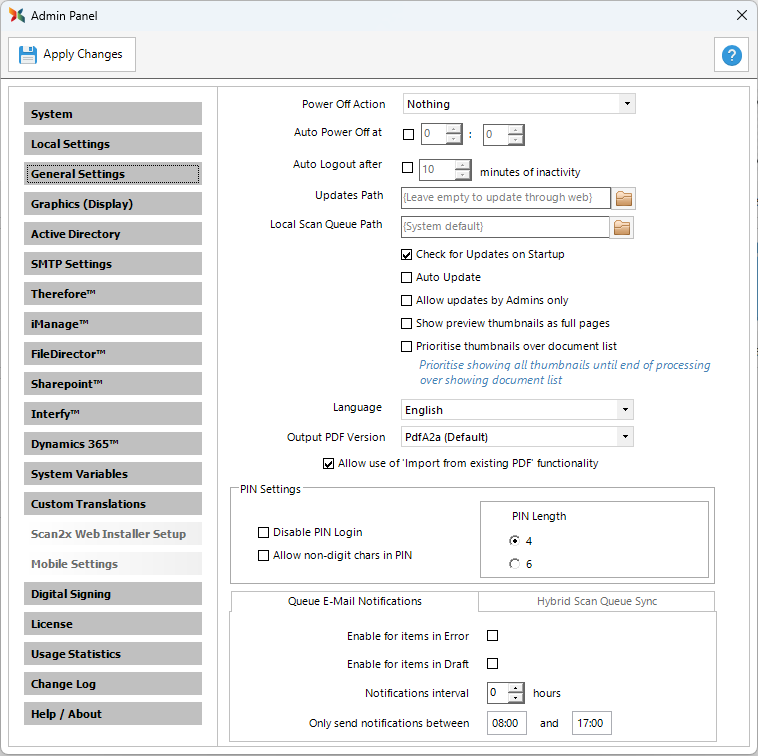This screenshot has height=756, width=758.
Task: Open Active Directory section
Action: pyautogui.click(x=113, y=233)
